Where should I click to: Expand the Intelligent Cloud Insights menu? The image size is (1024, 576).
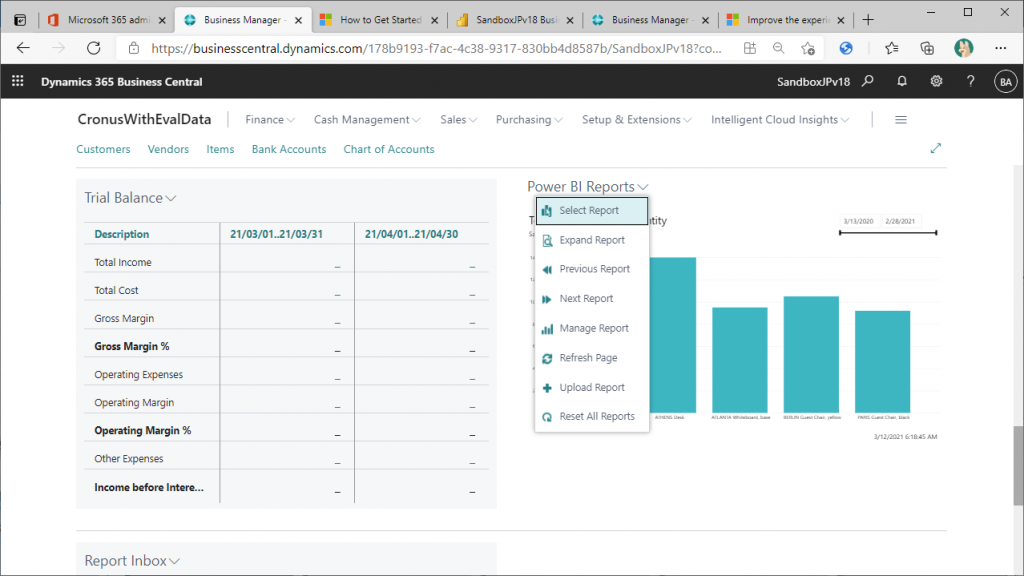[x=780, y=120]
